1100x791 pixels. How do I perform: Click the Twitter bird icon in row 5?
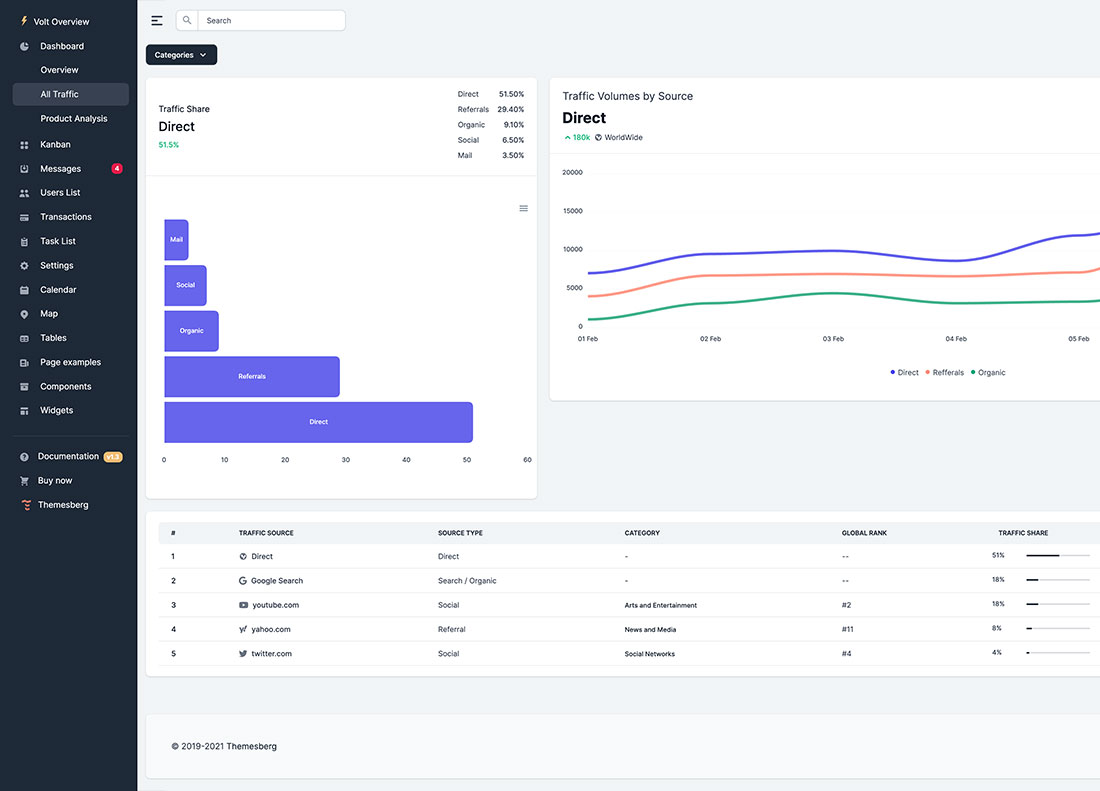242,653
